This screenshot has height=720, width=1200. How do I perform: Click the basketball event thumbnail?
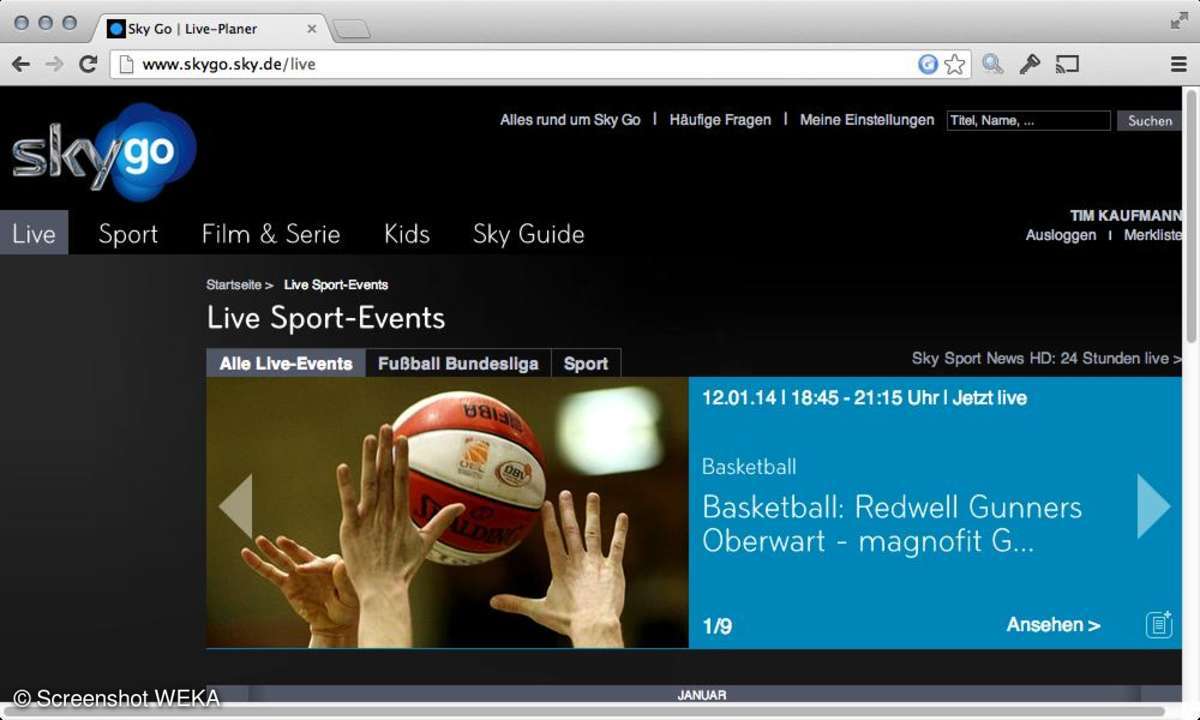click(447, 512)
